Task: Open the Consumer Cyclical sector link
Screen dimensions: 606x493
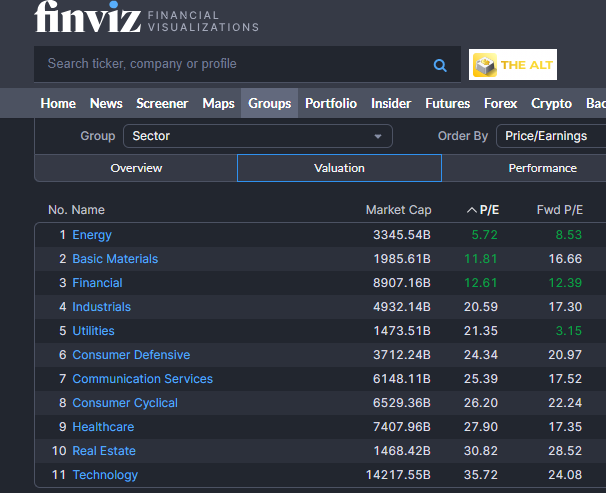Action: pyautogui.click(x=125, y=403)
